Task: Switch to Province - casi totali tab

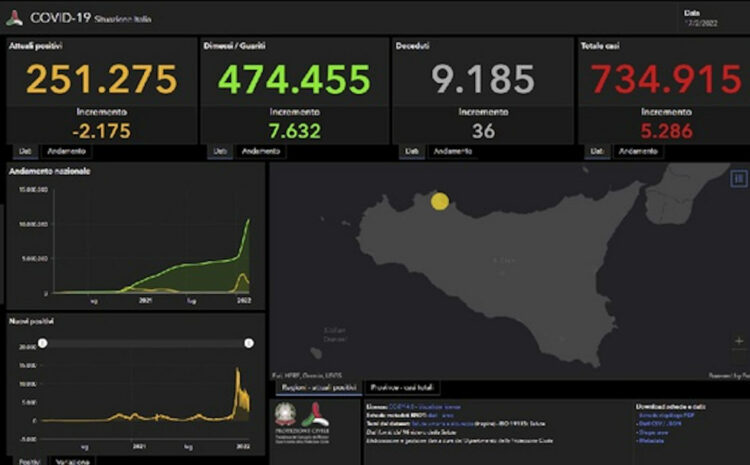Action: click(403, 386)
